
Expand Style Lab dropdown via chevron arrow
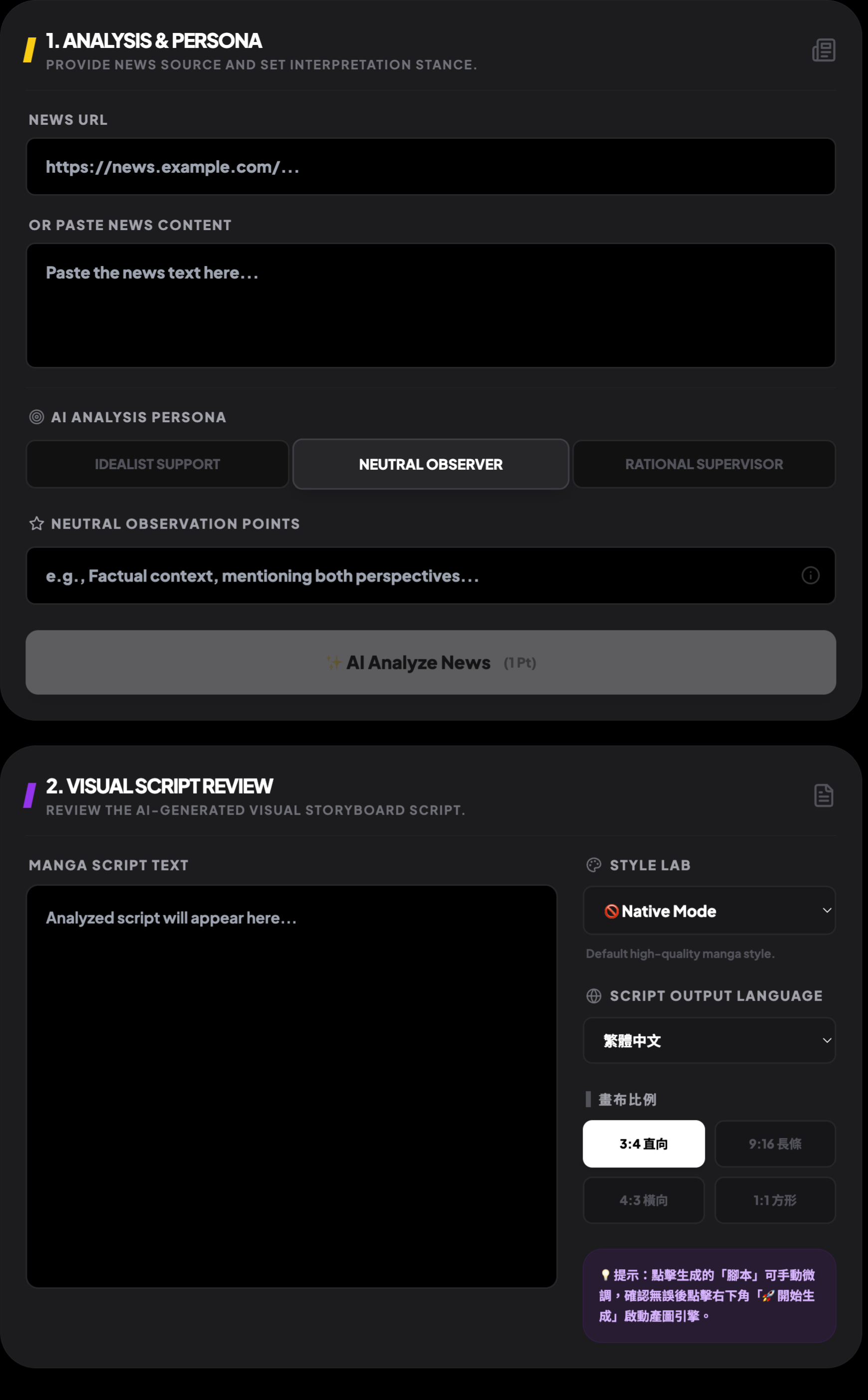coord(827,910)
